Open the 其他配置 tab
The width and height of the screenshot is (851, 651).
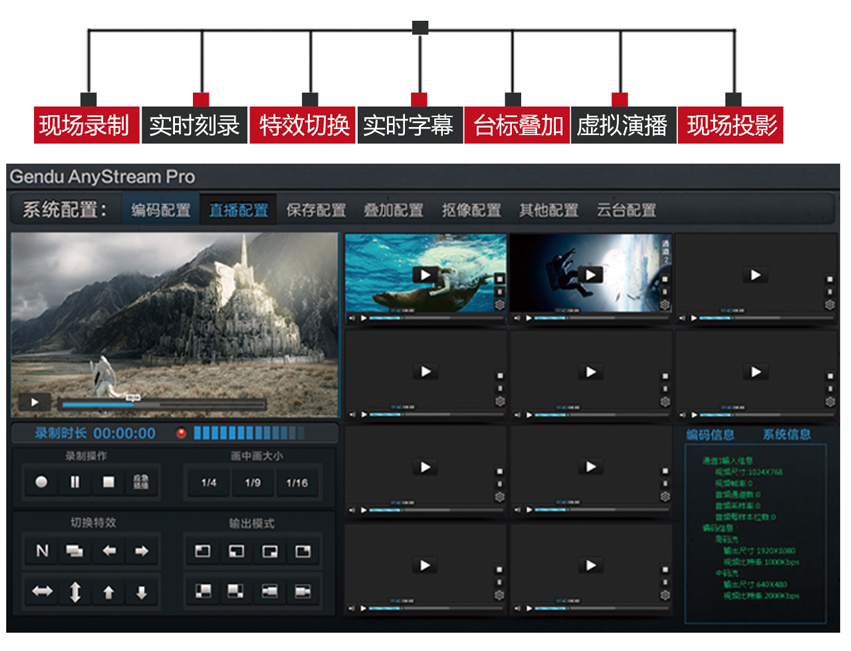549,210
